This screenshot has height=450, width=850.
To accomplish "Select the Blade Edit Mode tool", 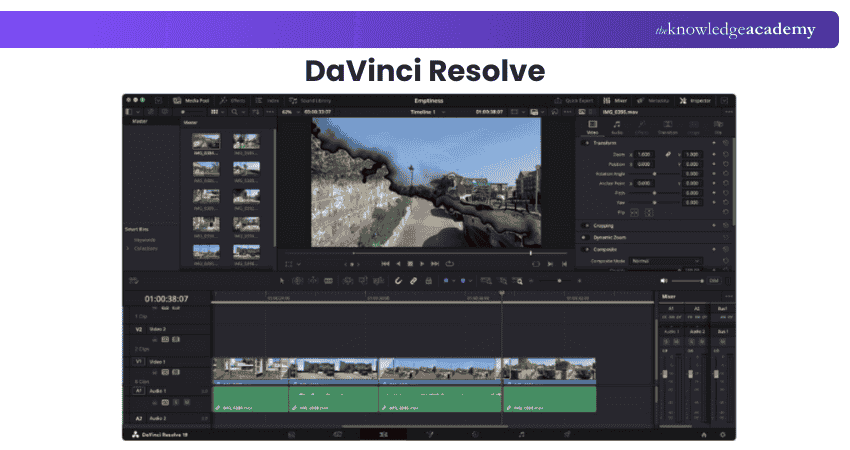I will tap(329, 281).
